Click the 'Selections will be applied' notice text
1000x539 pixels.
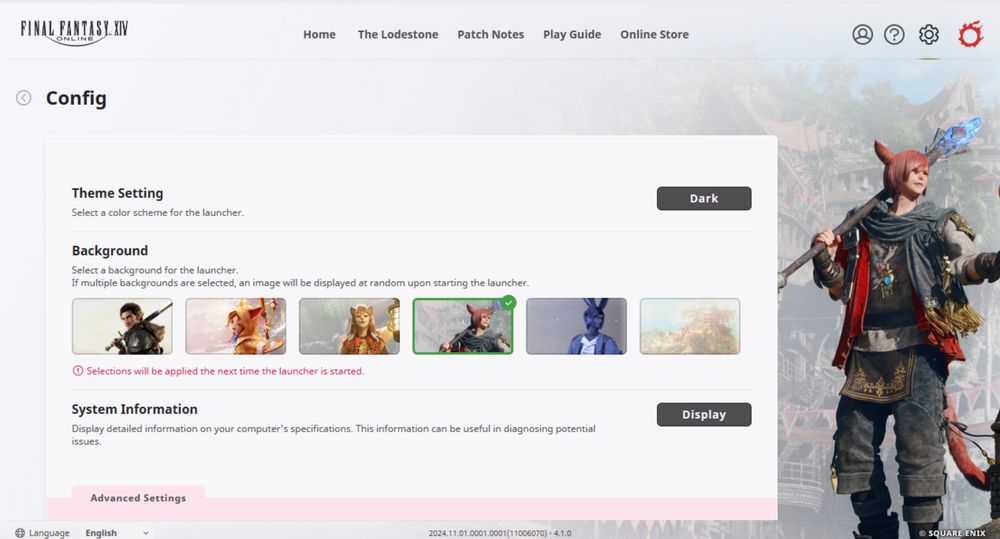coord(225,371)
